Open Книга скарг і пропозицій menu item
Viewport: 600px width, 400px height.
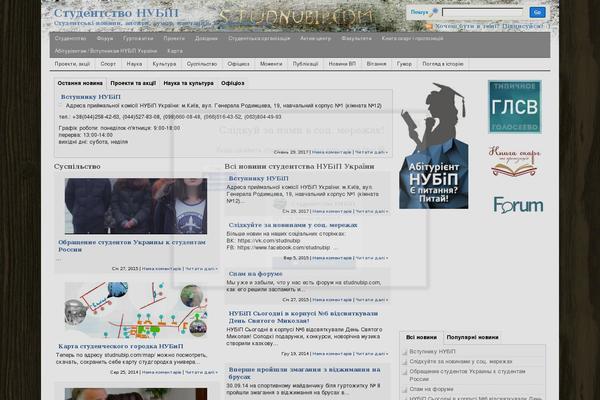click(x=412, y=38)
